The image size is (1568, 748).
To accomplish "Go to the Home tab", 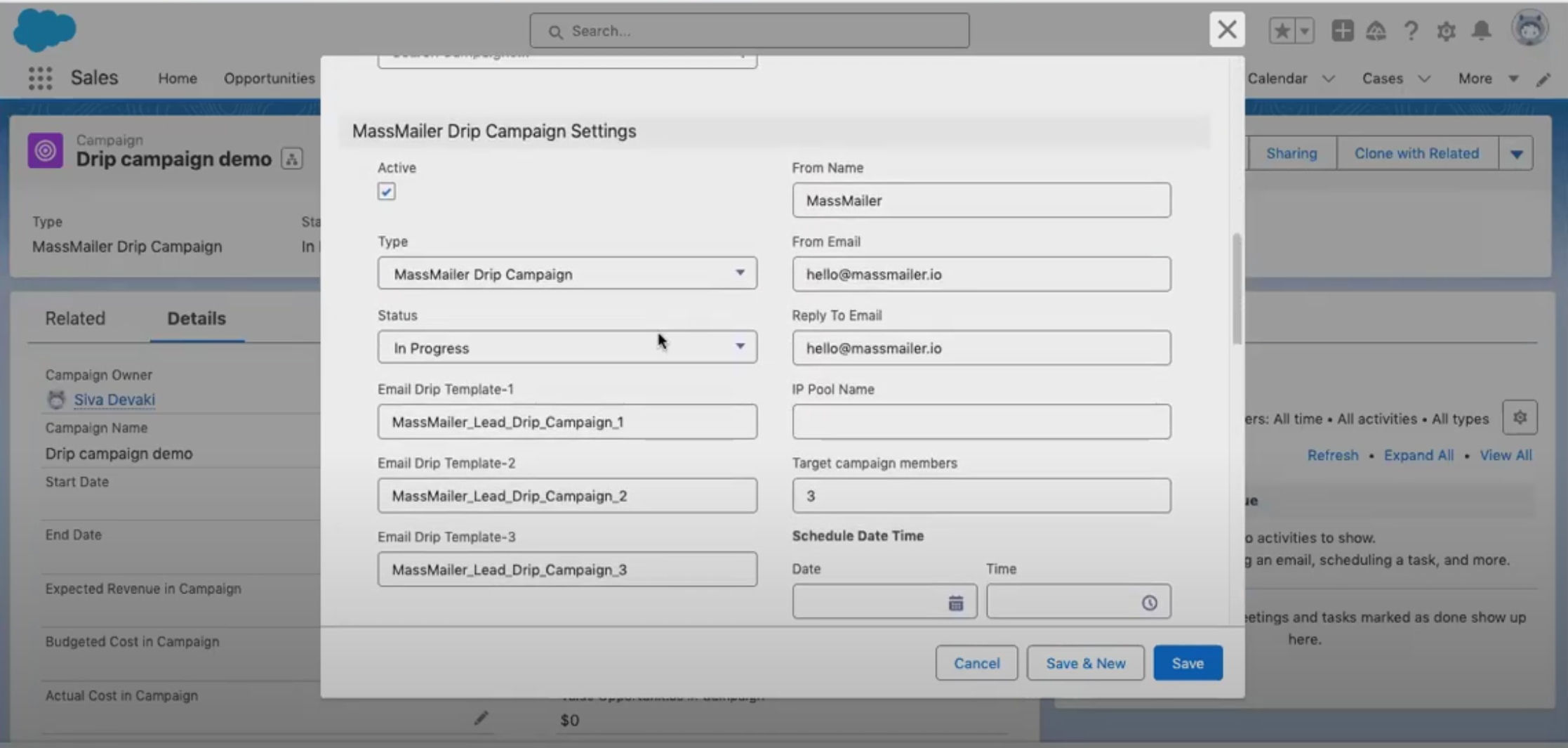I will 177,78.
